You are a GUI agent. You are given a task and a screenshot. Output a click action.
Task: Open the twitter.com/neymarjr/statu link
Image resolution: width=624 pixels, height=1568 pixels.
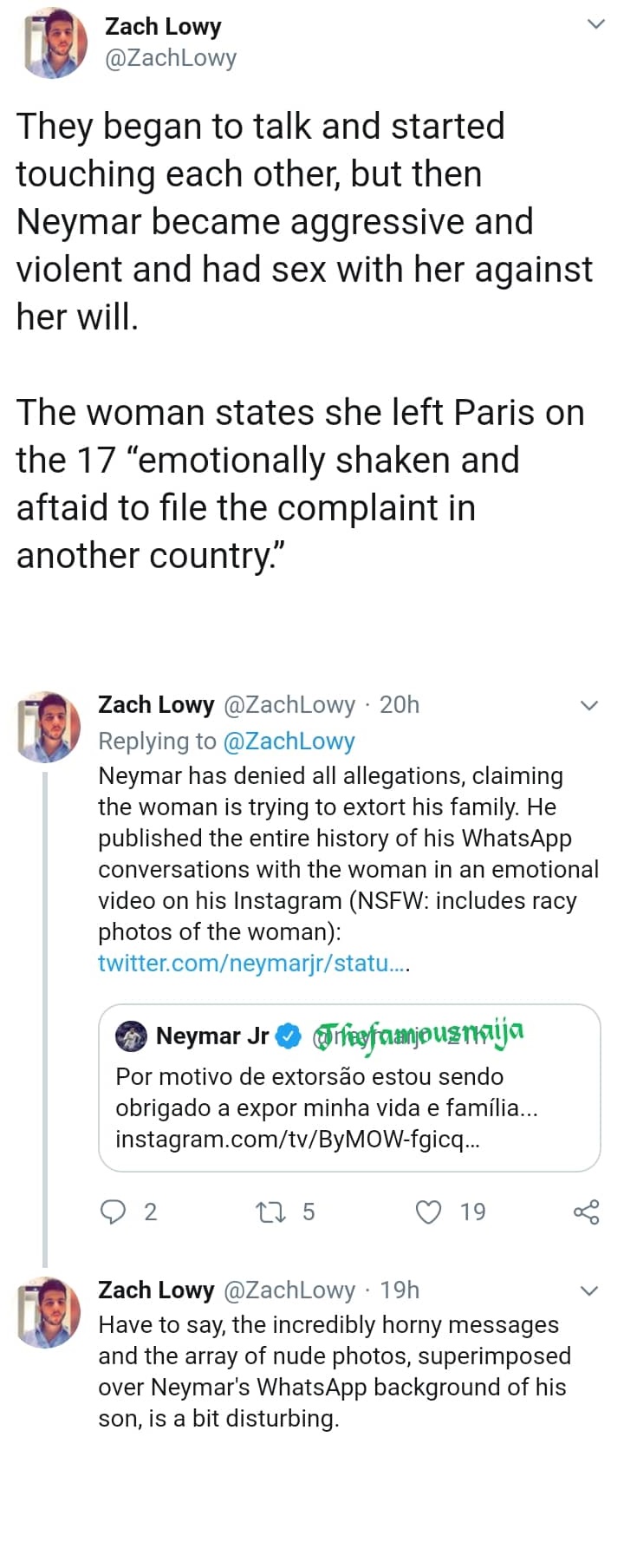tap(253, 963)
